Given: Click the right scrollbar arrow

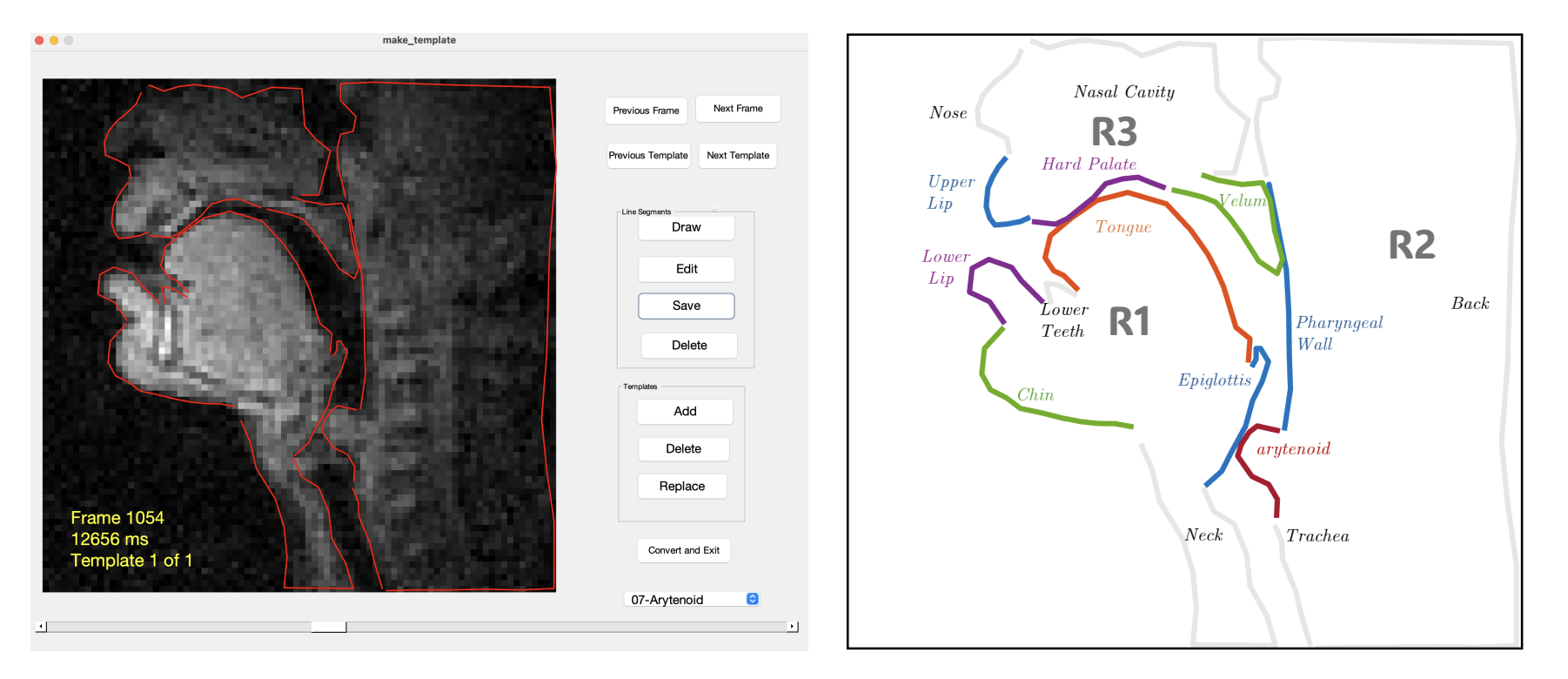Looking at the screenshot, I should pos(793,627).
